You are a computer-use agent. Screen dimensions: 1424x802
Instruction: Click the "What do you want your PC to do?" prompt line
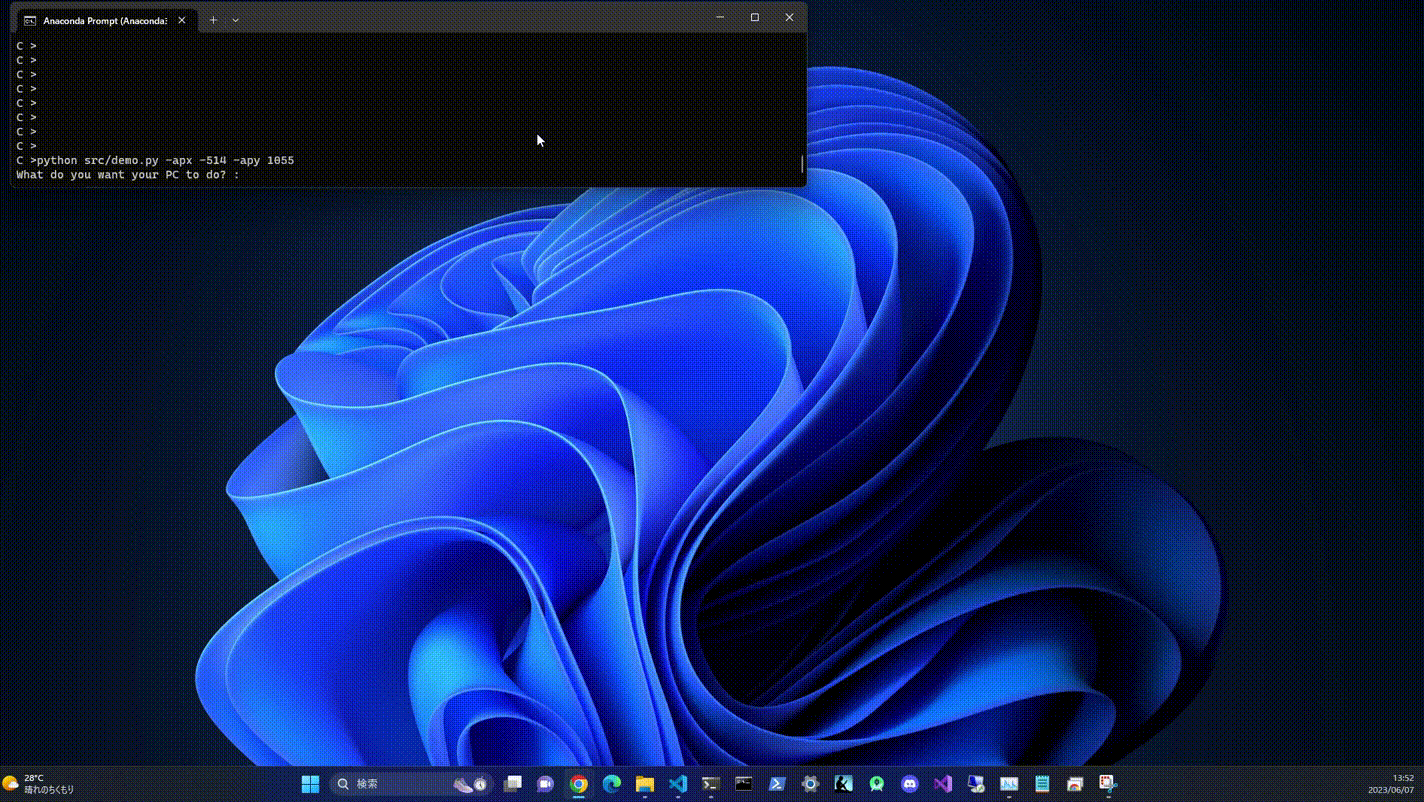coord(128,175)
